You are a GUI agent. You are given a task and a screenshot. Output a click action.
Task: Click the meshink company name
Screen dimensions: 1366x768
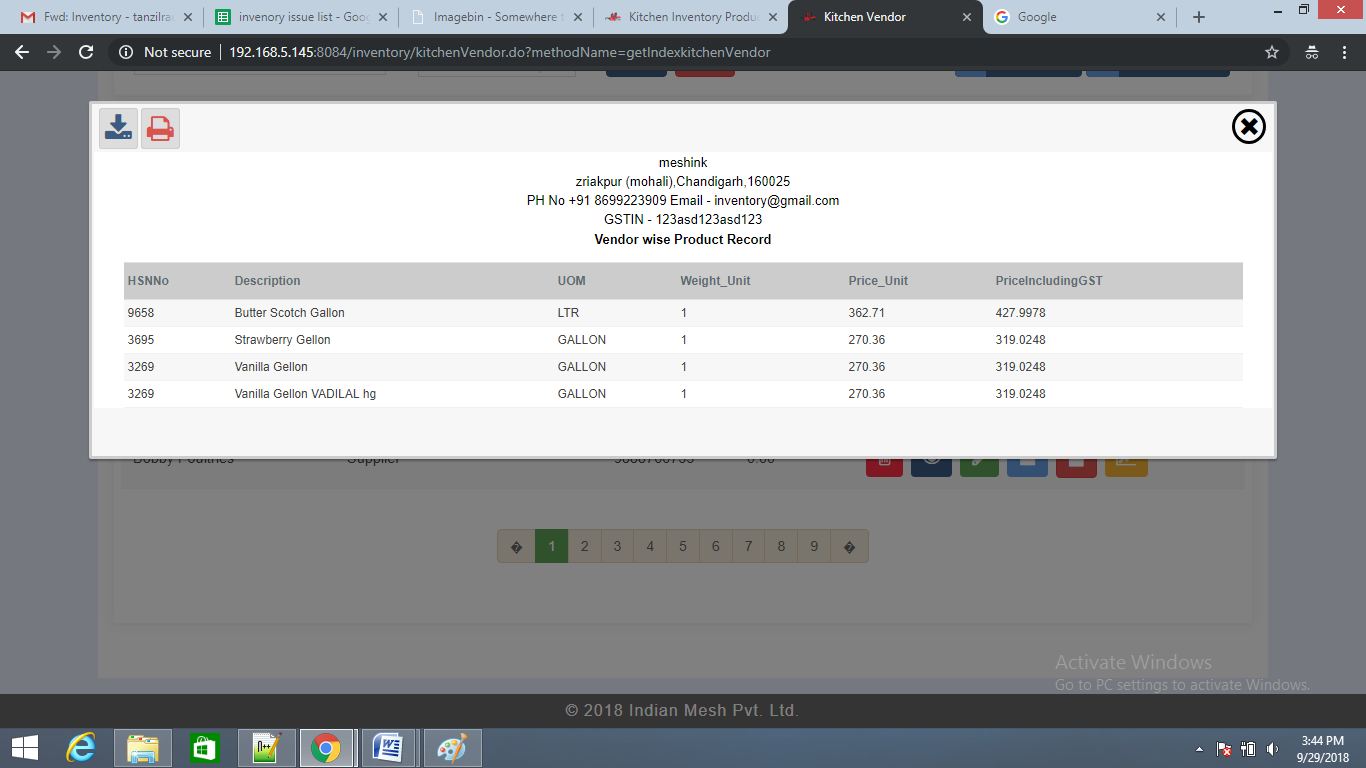tap(683, 163)
